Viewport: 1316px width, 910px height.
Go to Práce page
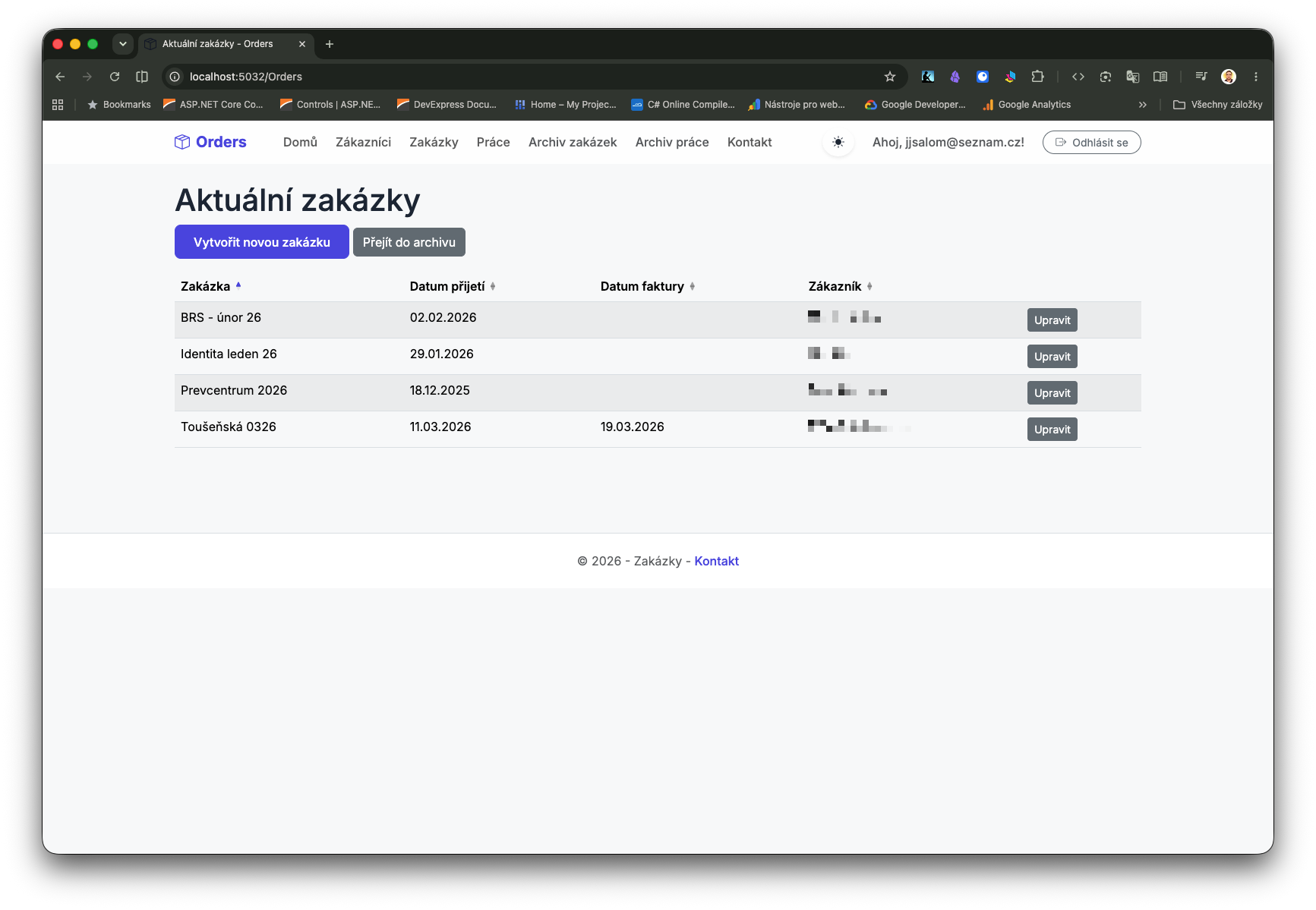[x=494, y=142]
